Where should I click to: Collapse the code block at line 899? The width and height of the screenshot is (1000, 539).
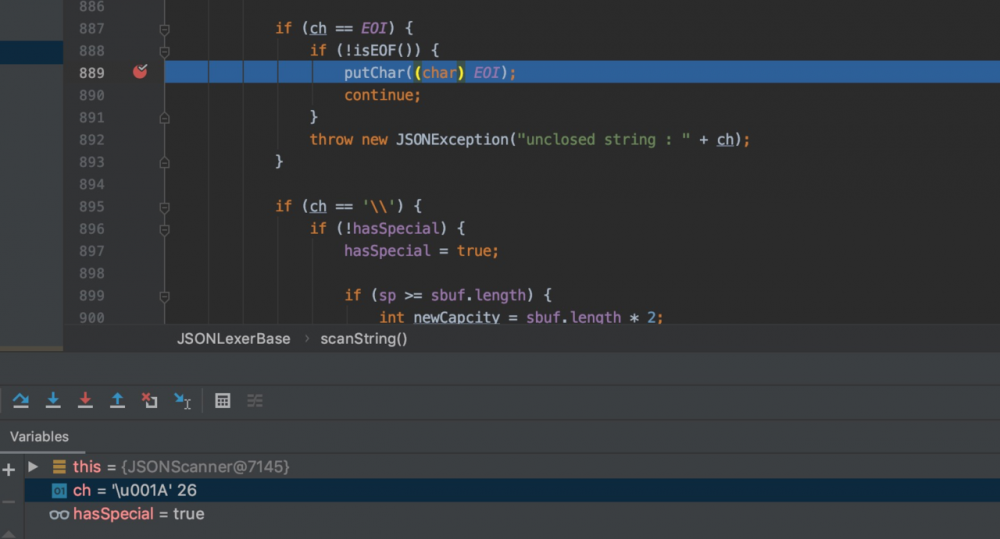(165, 297)
